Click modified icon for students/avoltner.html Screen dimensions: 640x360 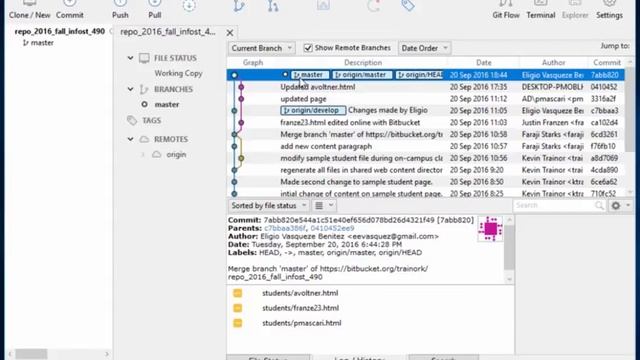coord(238,293)
